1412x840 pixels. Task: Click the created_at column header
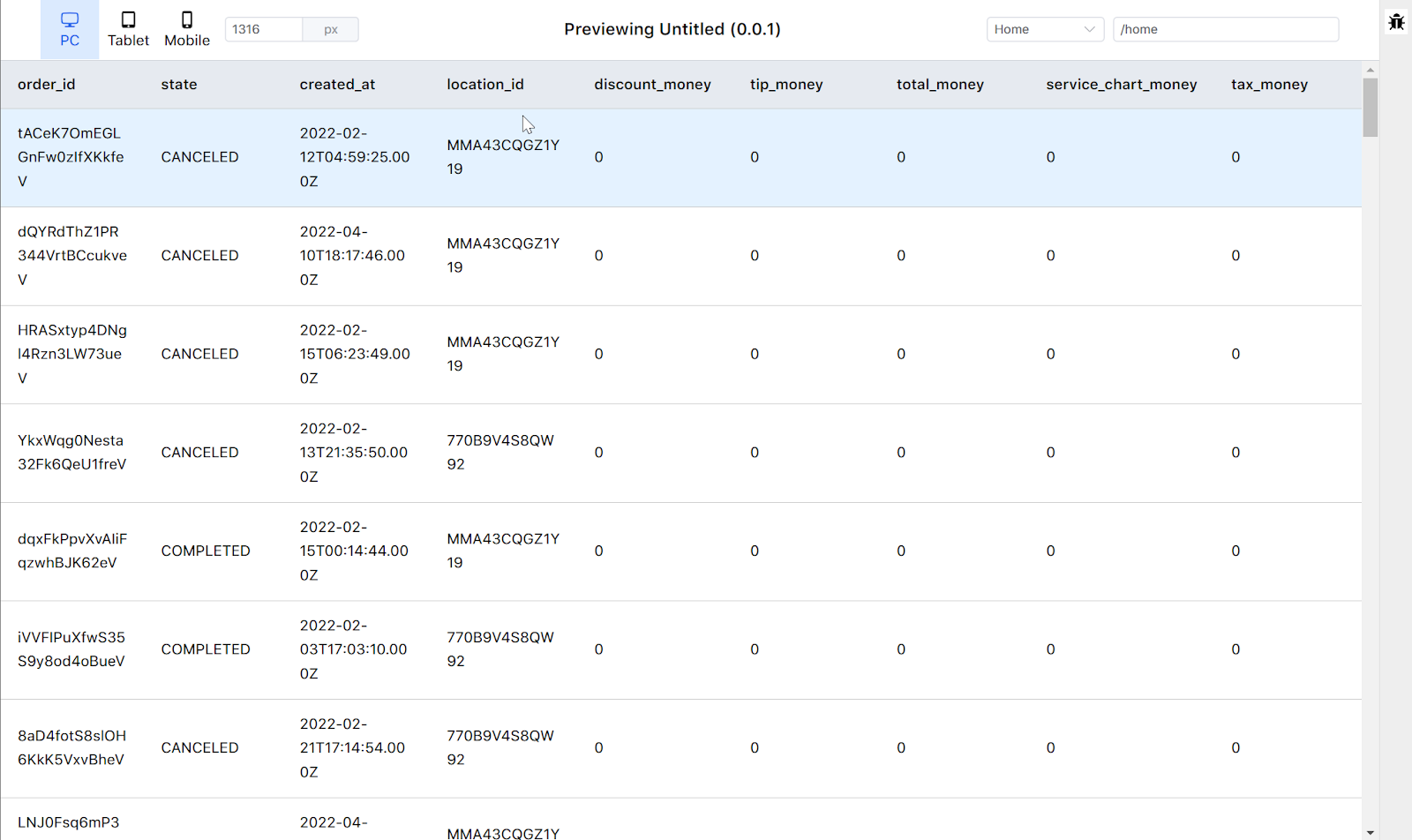[x=337, y=85]
